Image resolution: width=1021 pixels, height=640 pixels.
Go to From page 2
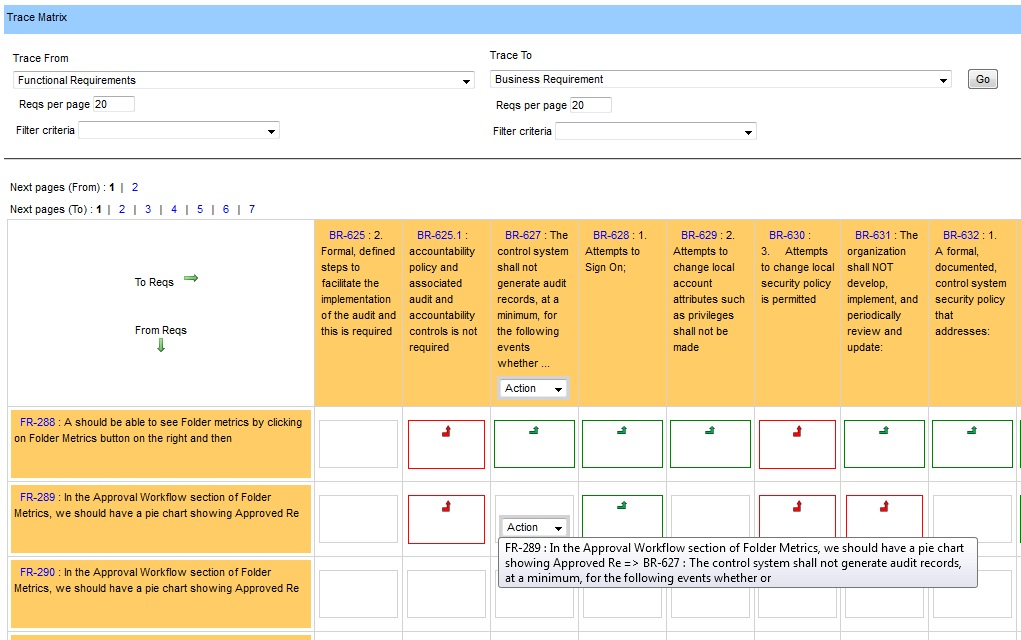135,188
